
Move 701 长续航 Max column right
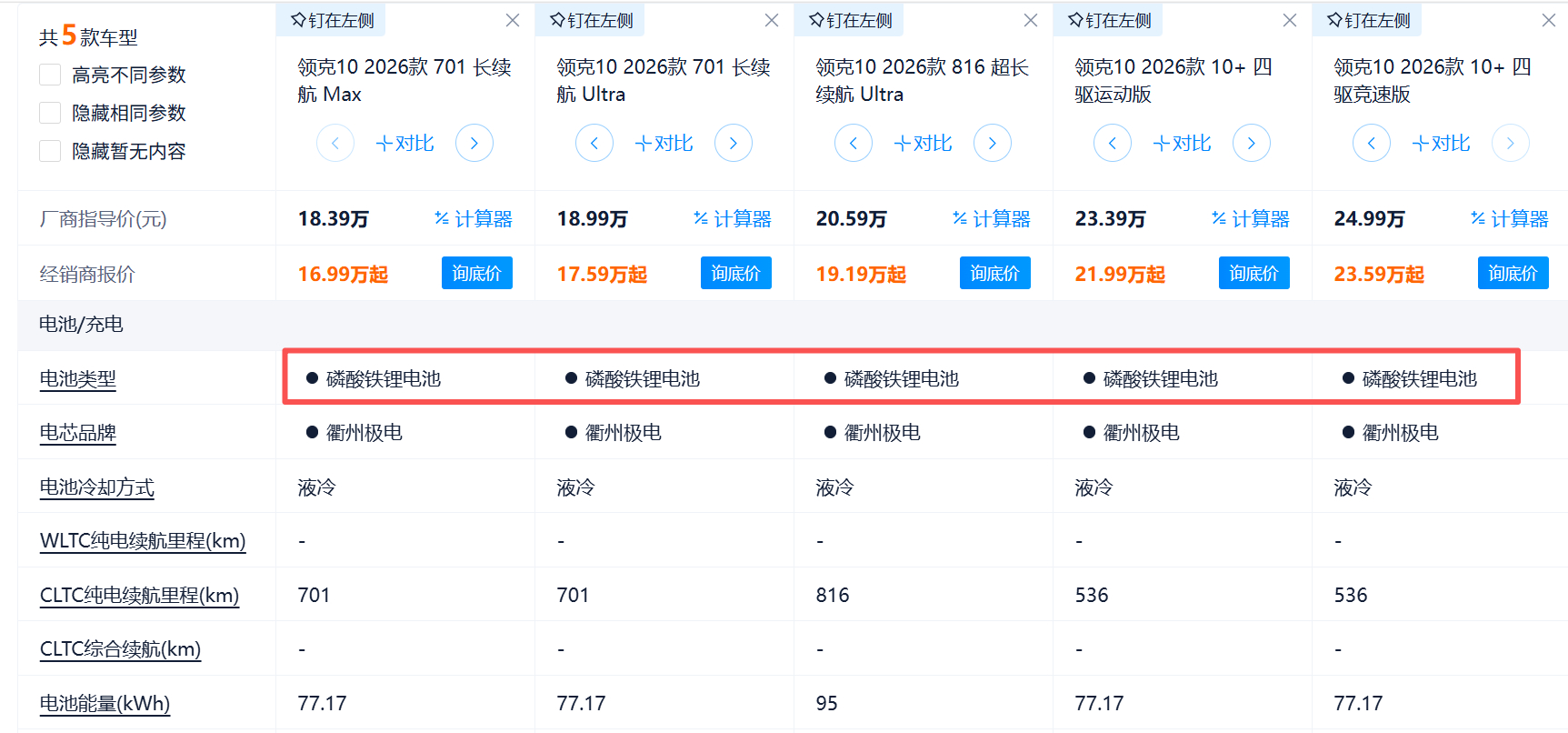click(474, 143)
